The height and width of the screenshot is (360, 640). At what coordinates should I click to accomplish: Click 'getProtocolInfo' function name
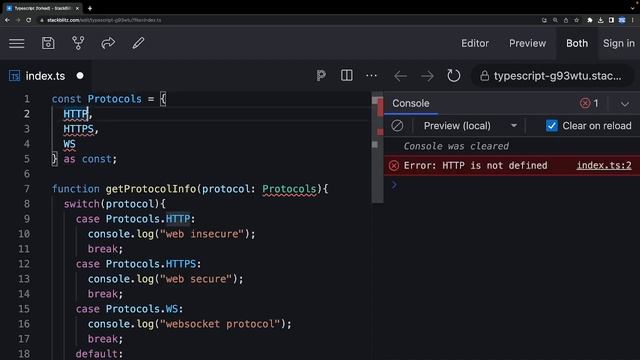tap(151, 189)
